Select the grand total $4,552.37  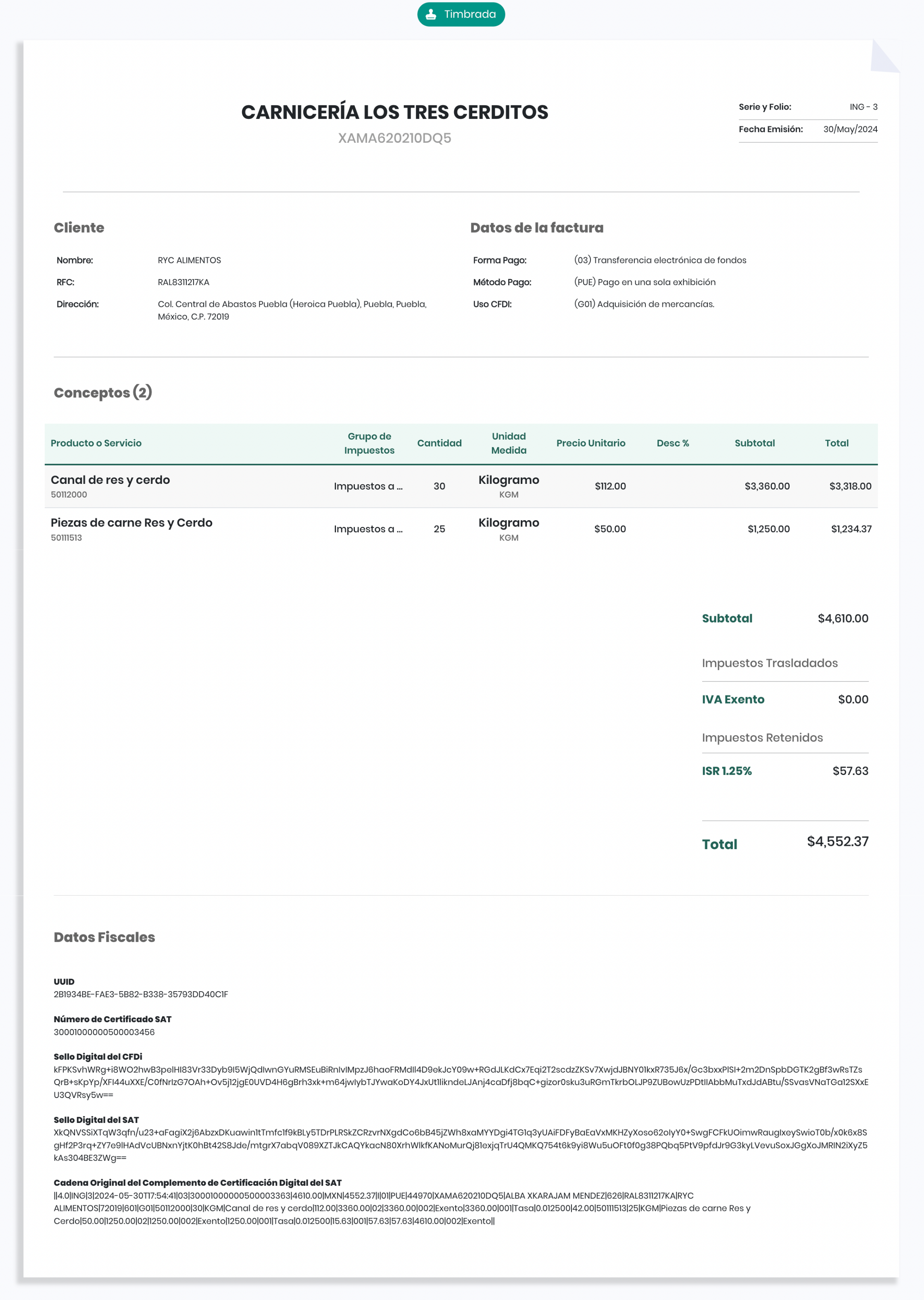[x=838, y=842]
